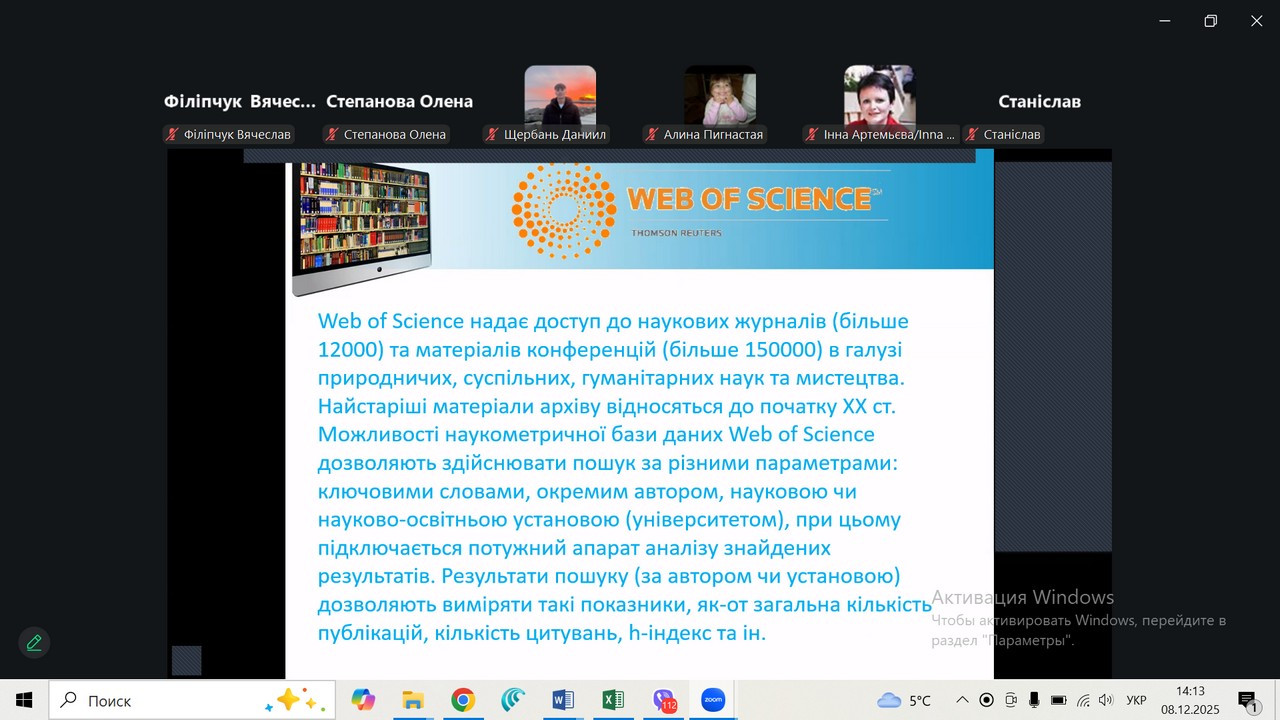The image size is (1280, 720).
Task: Open the weather widget showing 5°C
Action: [x=904, y=700]
